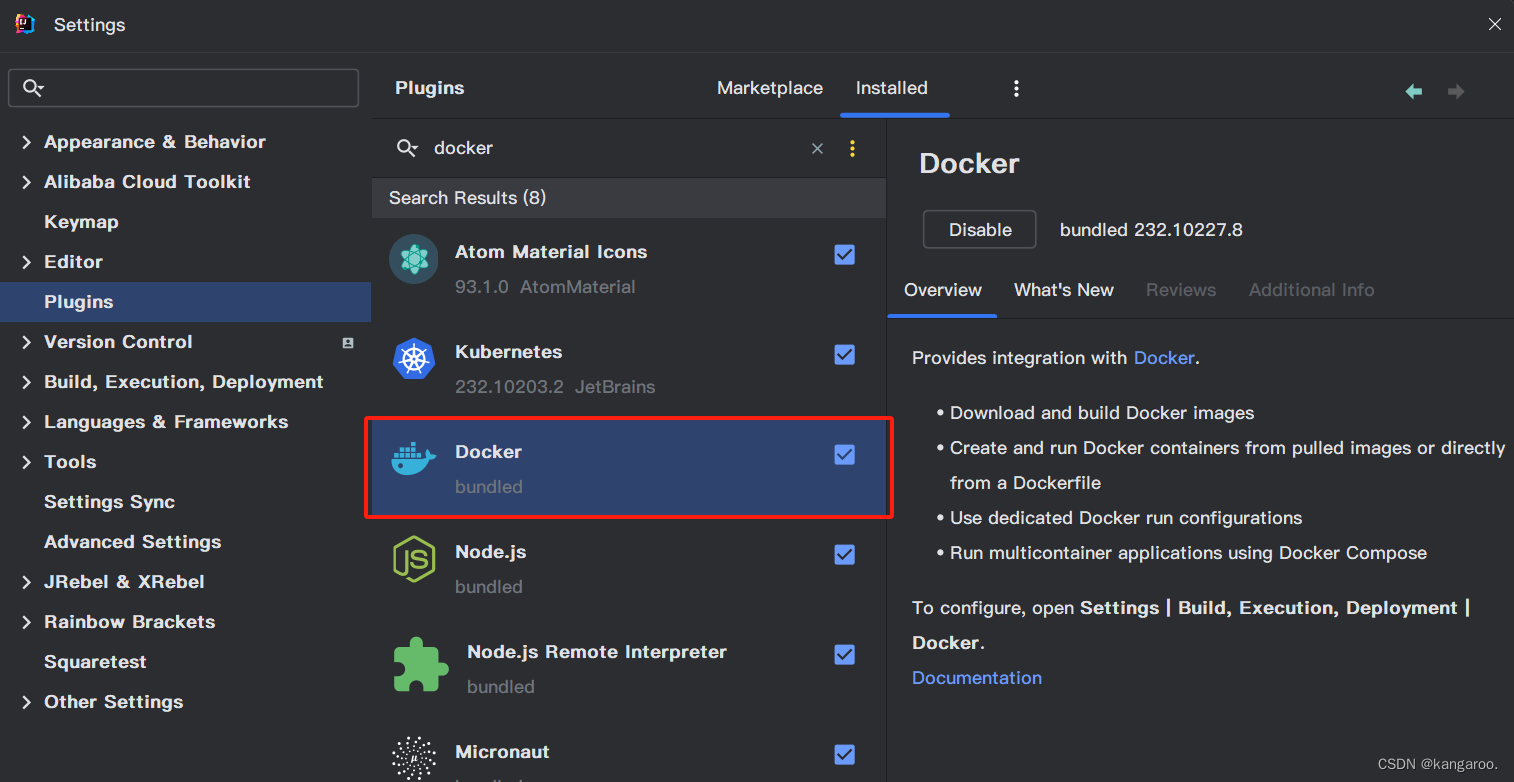Click the settings search magnifier icon
The image size is (1514, 782).
33,88
